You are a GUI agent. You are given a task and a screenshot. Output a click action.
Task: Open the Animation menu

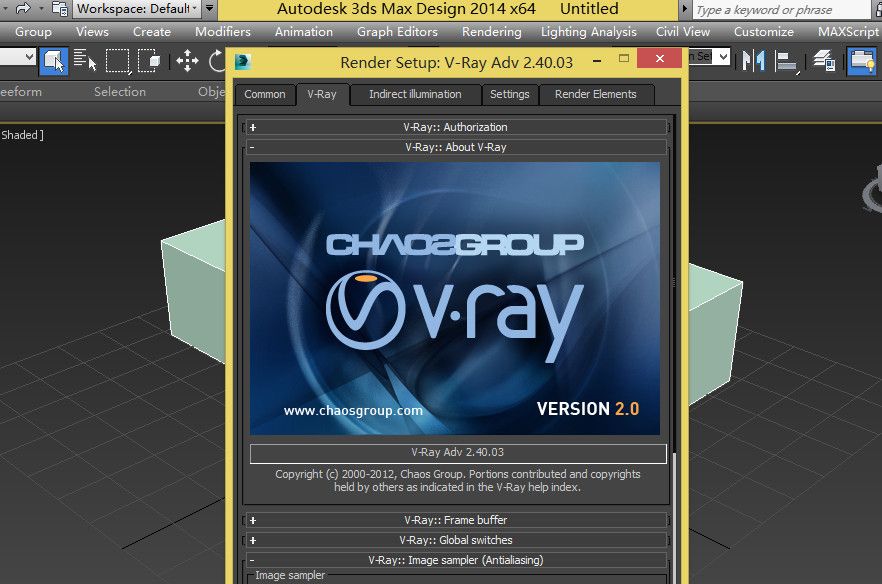point(304,32)
